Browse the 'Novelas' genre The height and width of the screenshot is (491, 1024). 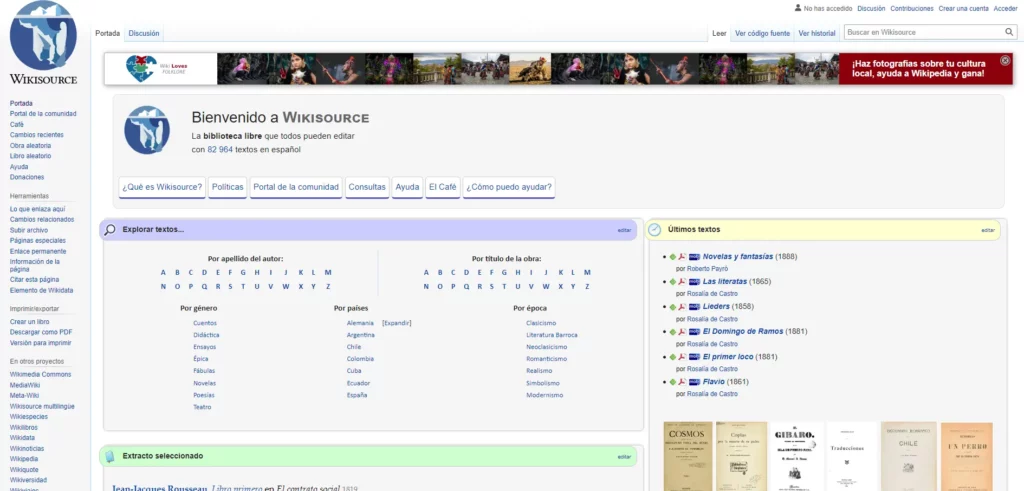coord(204,383)
